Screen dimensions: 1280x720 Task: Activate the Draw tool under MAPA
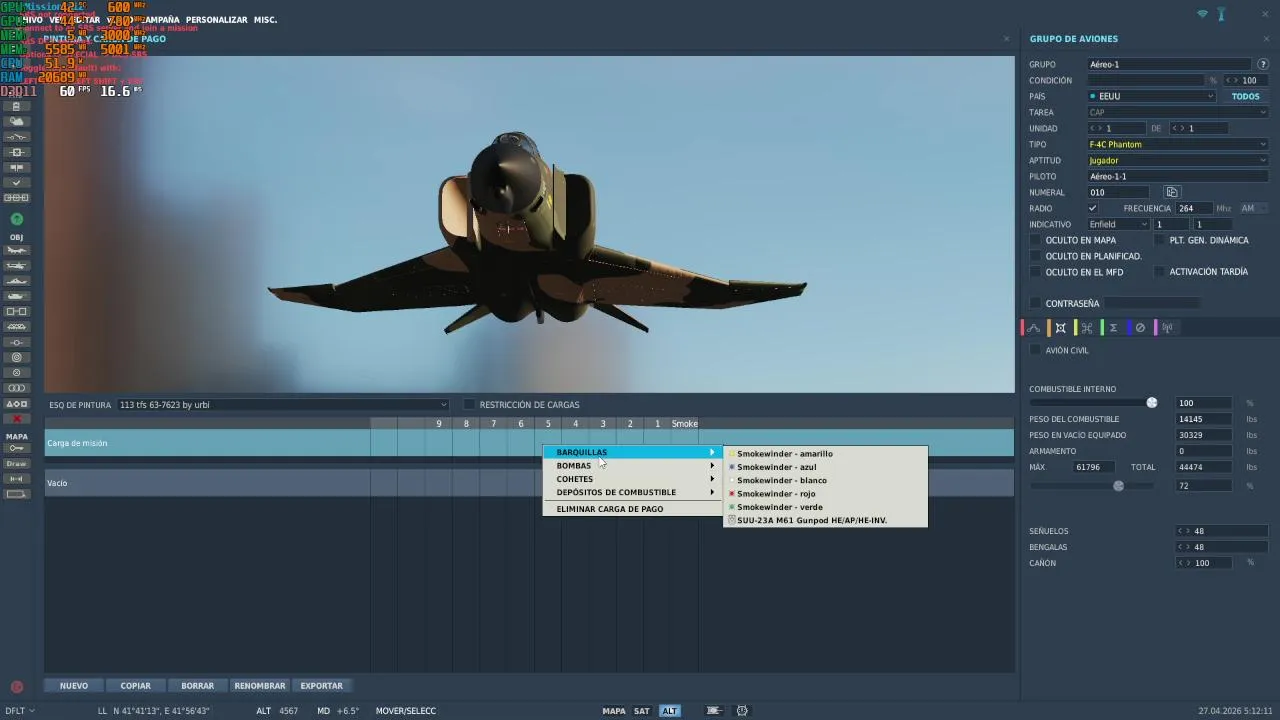point(16,463)
